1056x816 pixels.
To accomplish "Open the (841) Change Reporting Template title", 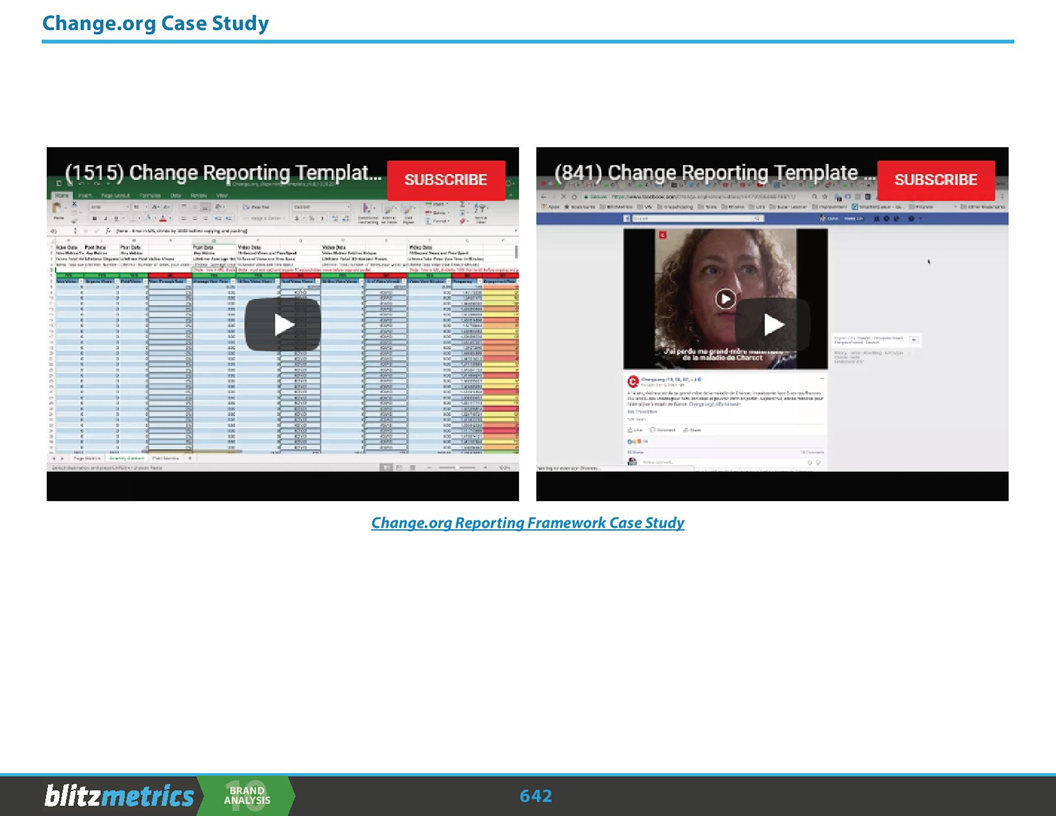I will coord(714,173).
